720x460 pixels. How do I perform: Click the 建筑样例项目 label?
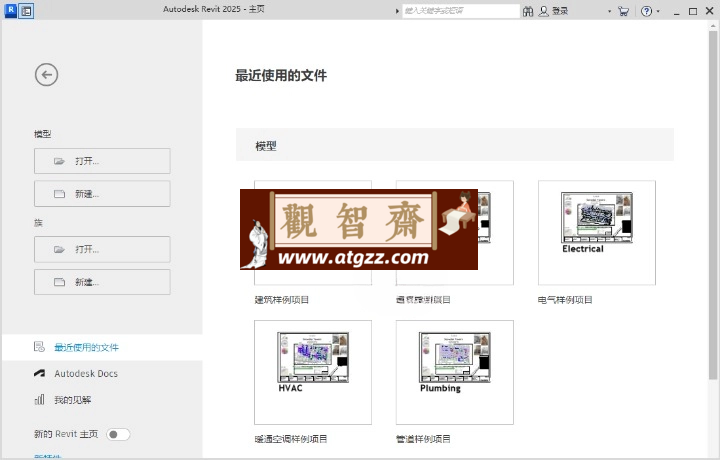click(x=281, y=300)
